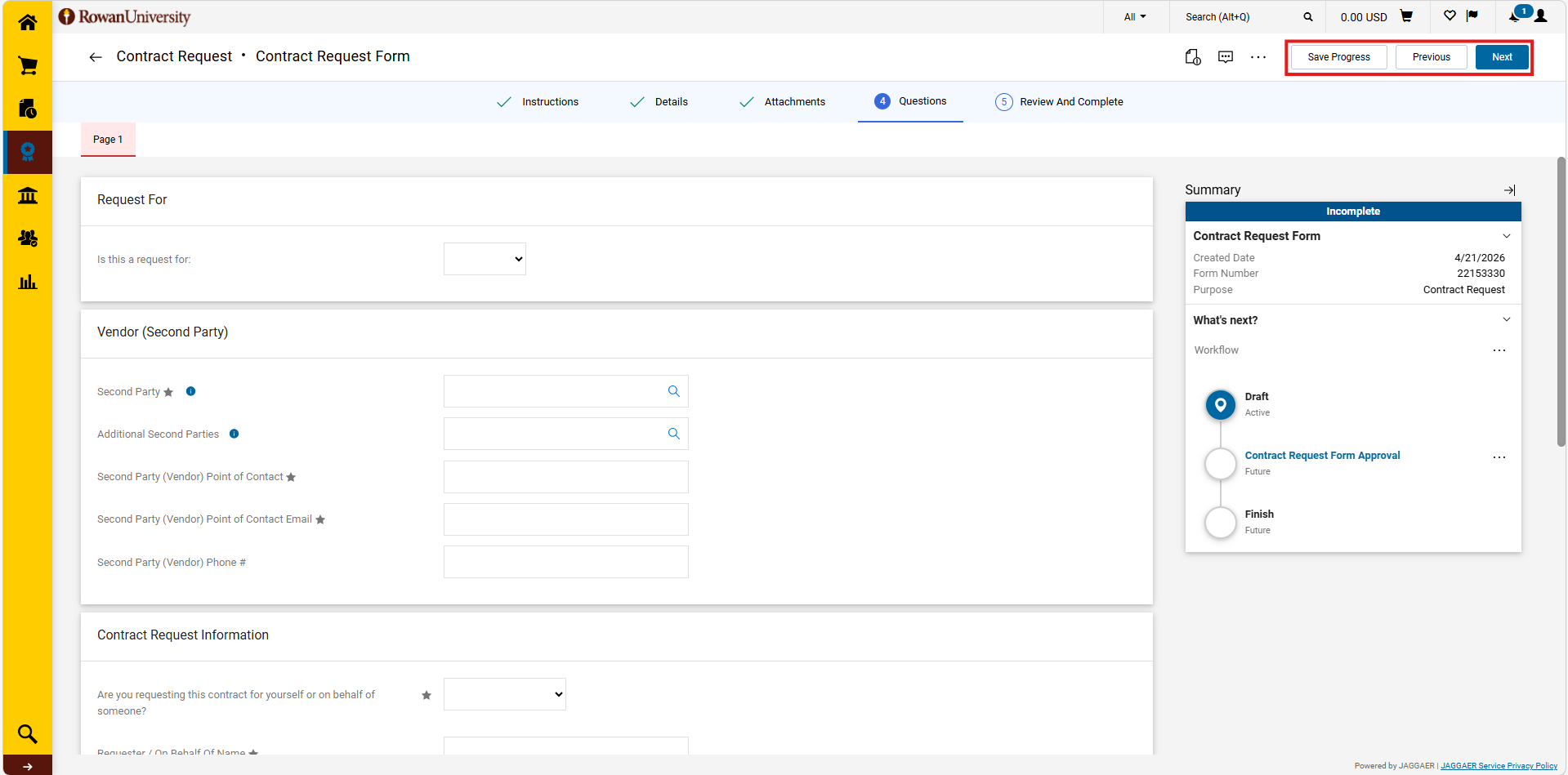1568x775 pixels.
Task: Show Additional Second Parties info icon
Action: click(x=234, y=434)
